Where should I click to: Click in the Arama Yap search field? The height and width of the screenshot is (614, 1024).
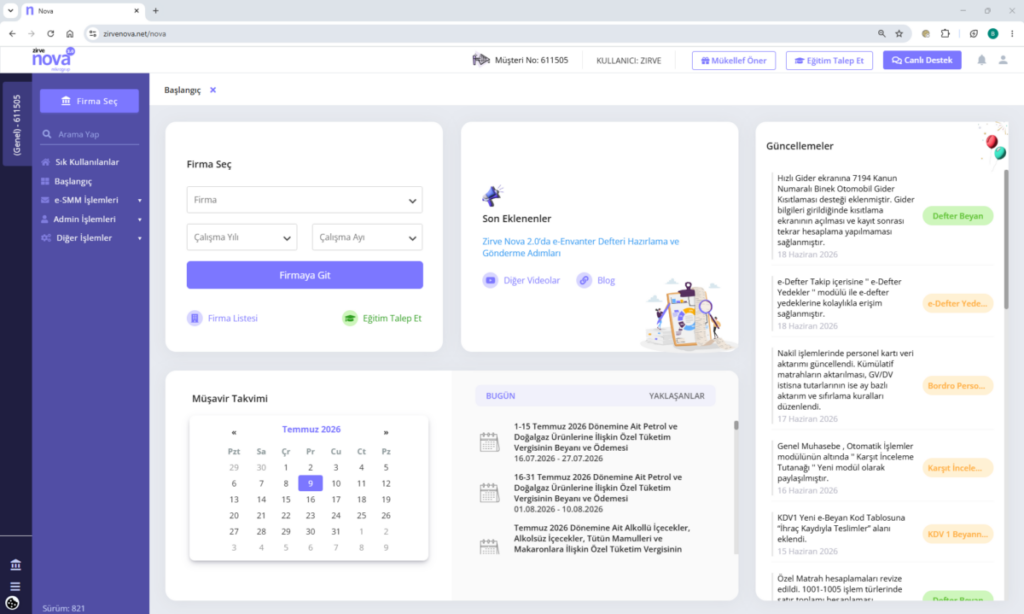(89, 134)
